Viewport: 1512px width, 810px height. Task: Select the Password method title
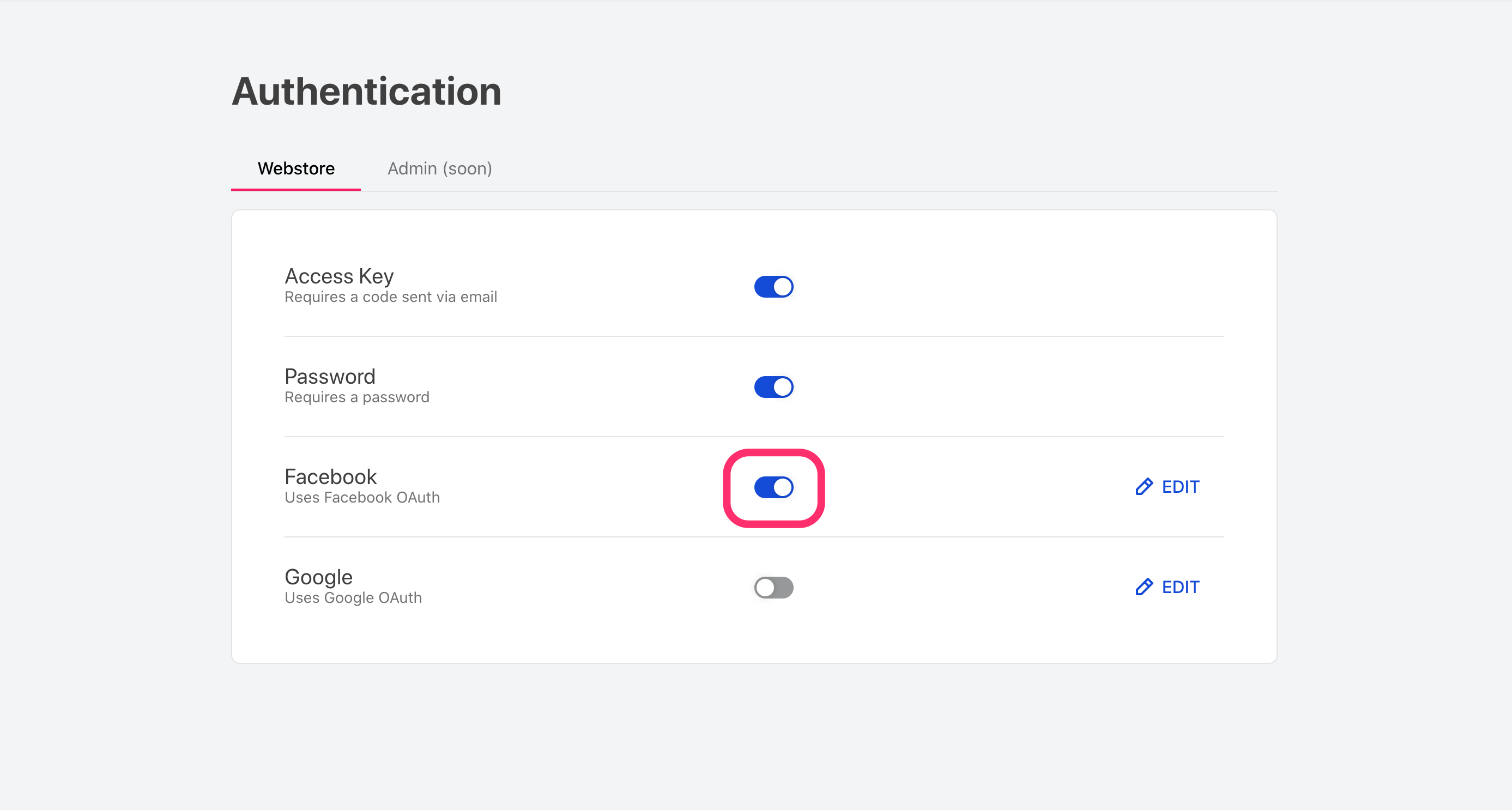click(330, 376)
